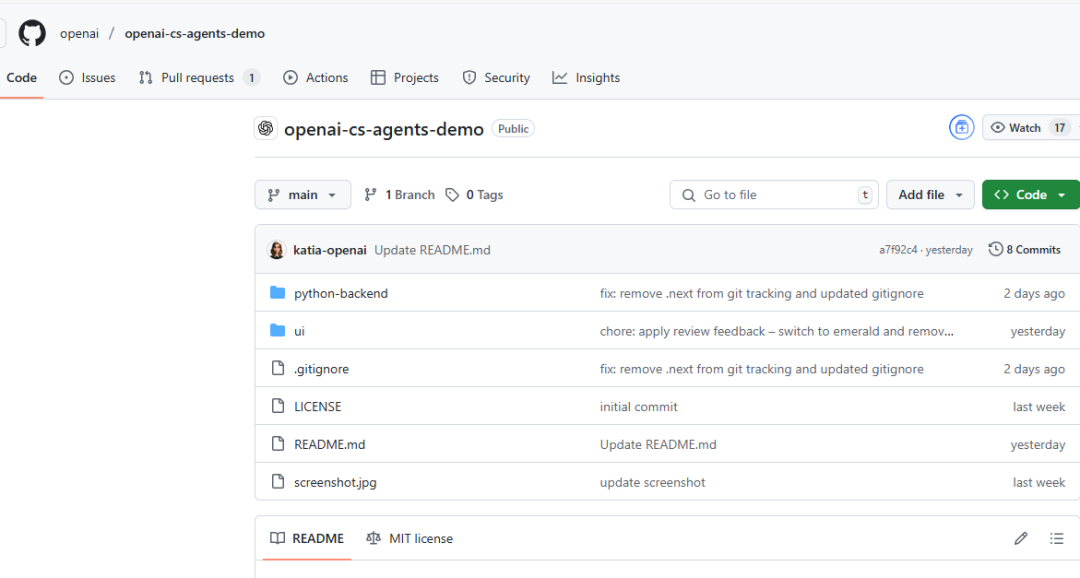Select the README tab
This screenshot has width=1080, height=578.
point(307,539)
